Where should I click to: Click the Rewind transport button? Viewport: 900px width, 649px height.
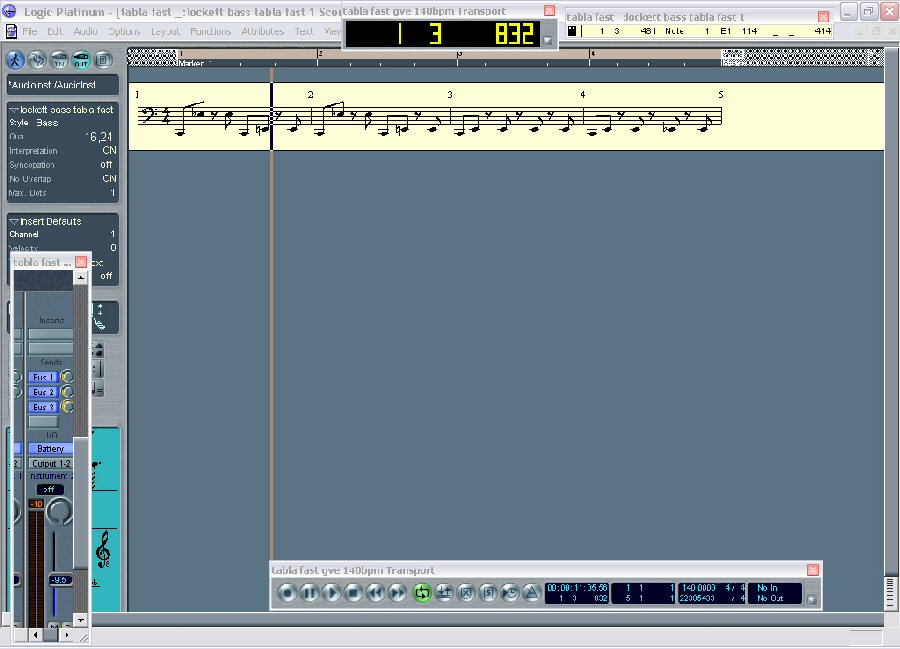click(376, 593)
